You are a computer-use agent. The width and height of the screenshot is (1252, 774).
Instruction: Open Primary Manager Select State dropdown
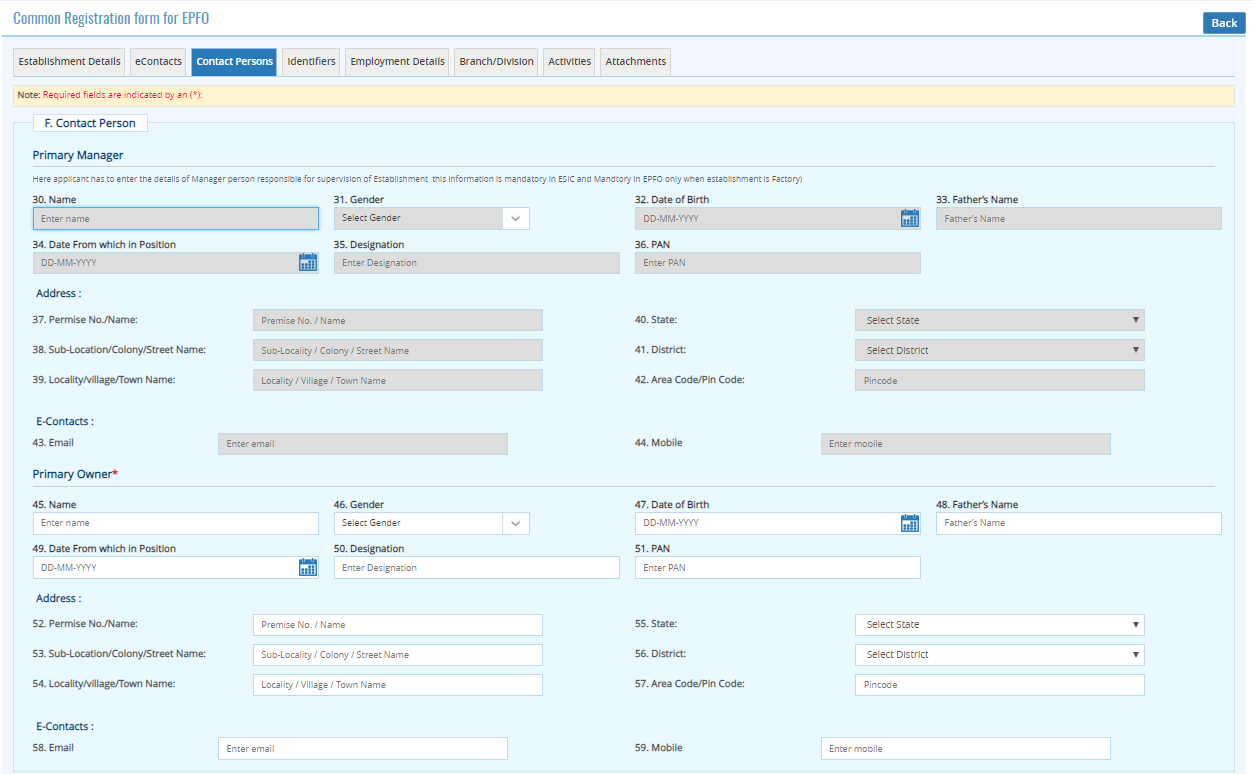point(999,321)
